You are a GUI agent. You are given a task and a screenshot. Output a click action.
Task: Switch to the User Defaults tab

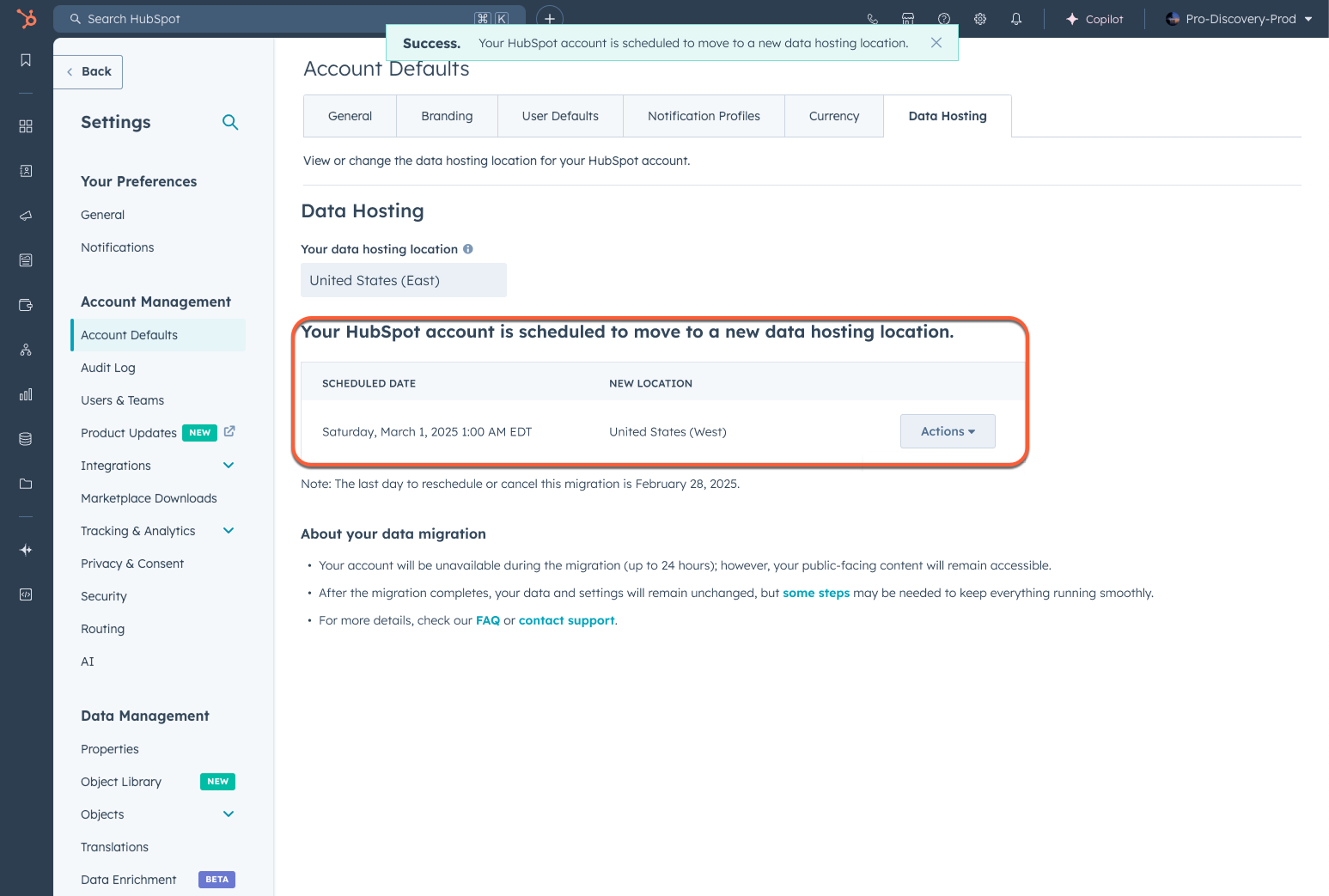(560, 116)
